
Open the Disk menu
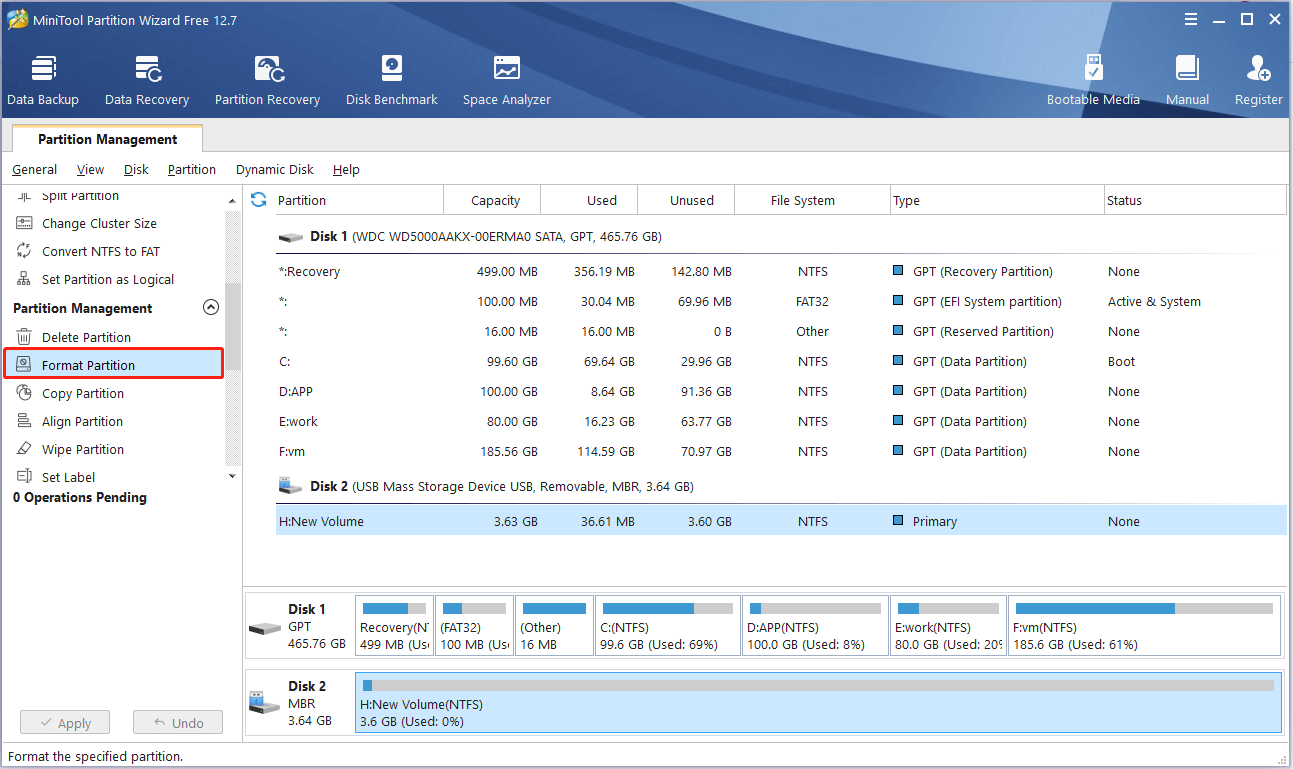[136, 170]
